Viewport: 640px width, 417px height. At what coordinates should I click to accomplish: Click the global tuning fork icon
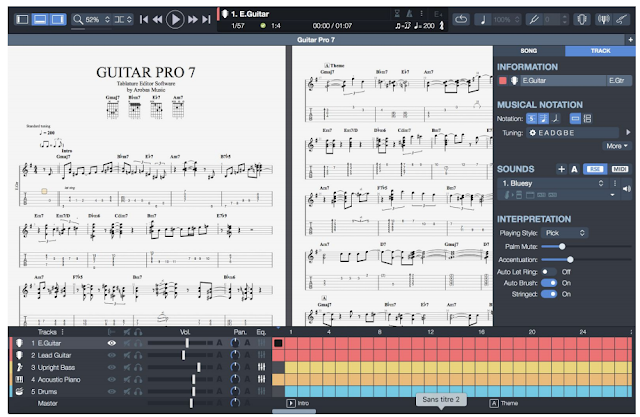tap(533, 19)
